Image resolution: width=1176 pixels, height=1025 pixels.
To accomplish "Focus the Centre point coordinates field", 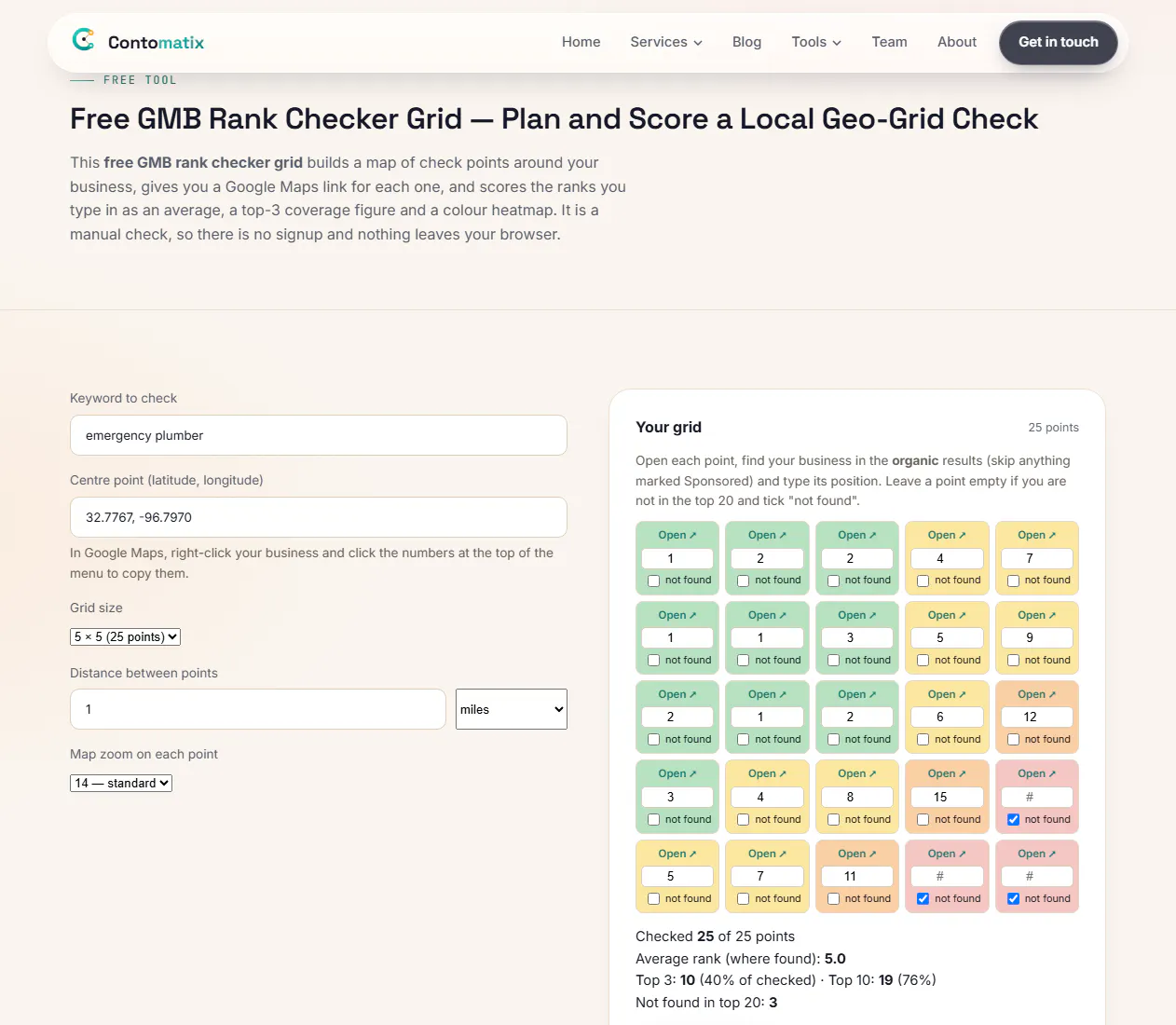I will tap(319, 517).
